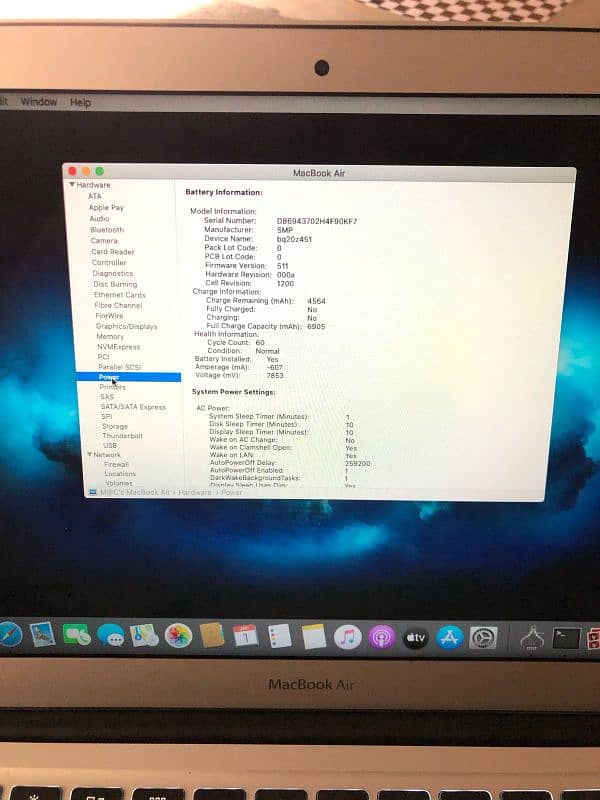Select Bluetooth in the sidebar
600x800 pixels.
tap(107, 230)
